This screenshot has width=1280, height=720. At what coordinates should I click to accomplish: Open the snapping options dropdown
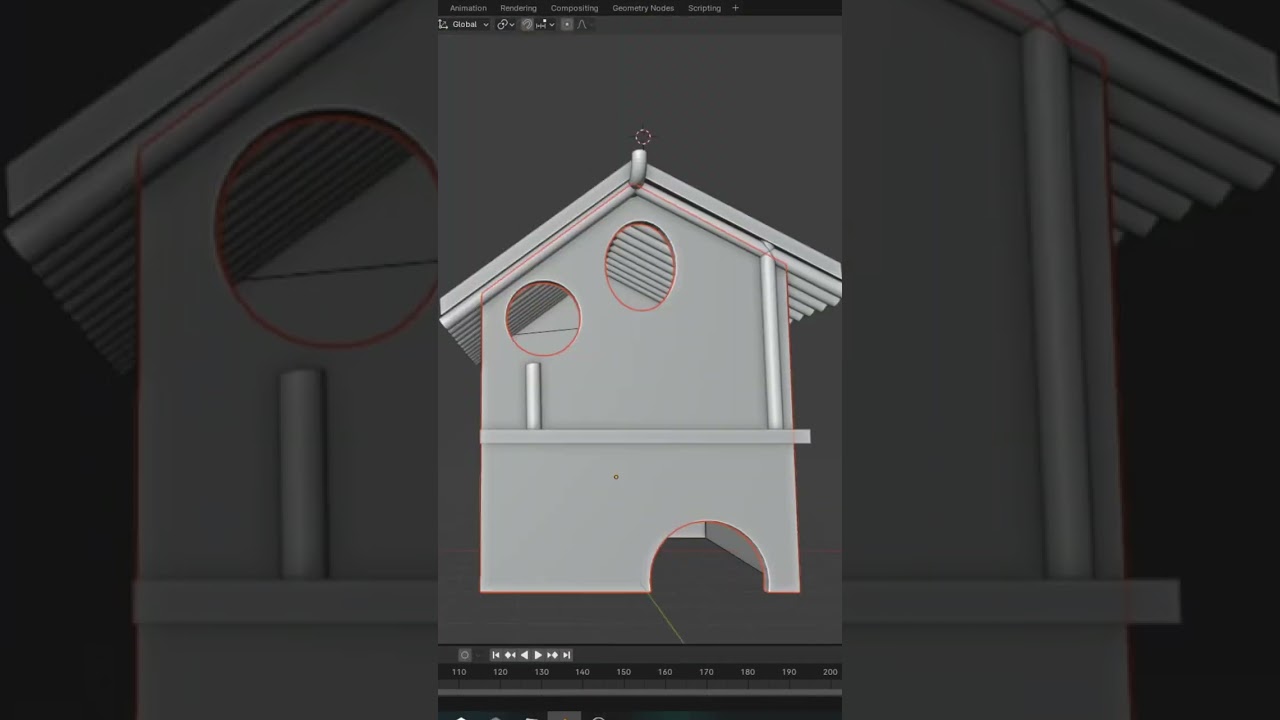[x=545, y=24]
